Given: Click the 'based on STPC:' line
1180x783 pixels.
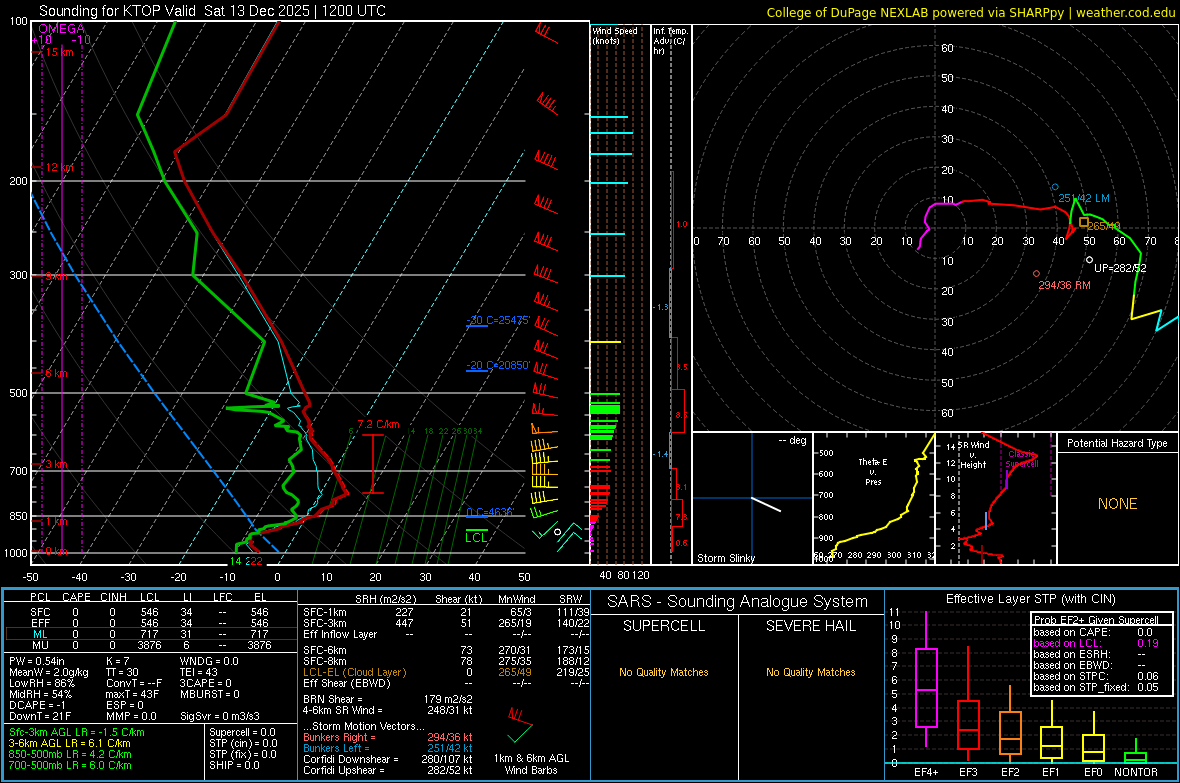Looking at the screenshot, I should point(1096,676).
